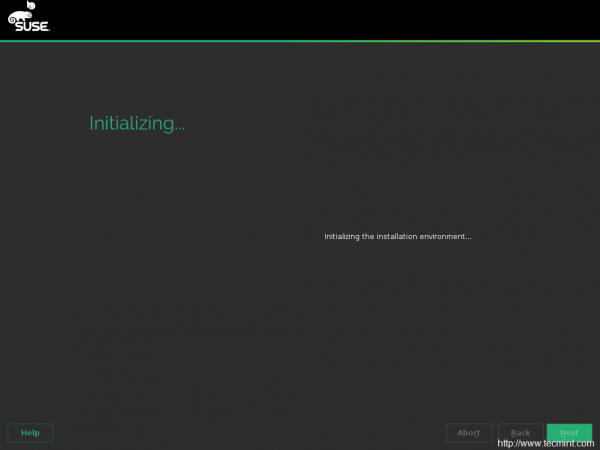Click the SUSE chameleon logo
The width and height of the screenshot is (600, 450).
click(x=29, y=16)
